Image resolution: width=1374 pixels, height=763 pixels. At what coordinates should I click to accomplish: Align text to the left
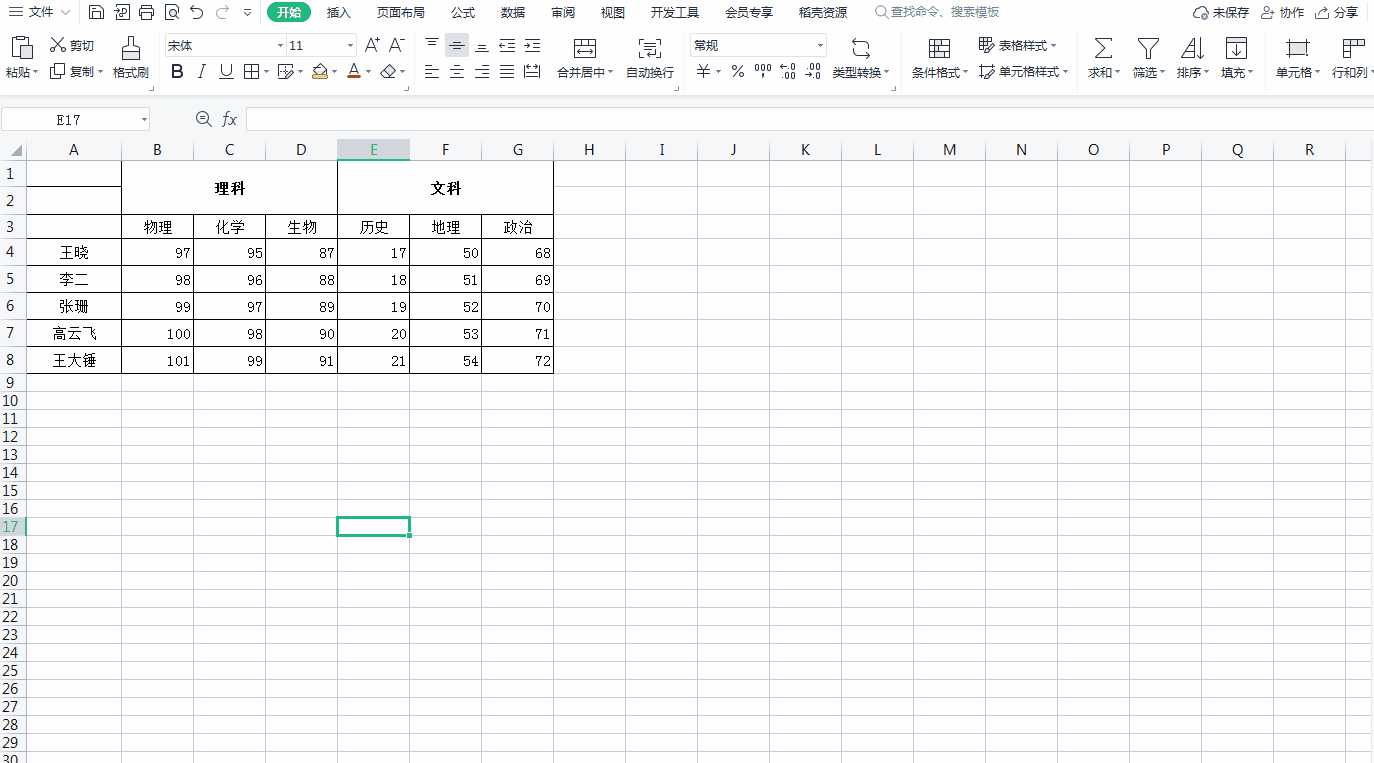pos(432,71)
